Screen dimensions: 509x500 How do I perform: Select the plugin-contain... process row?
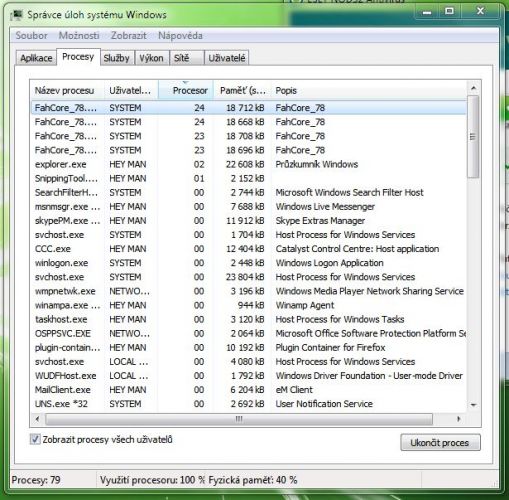tap(249, 348)
